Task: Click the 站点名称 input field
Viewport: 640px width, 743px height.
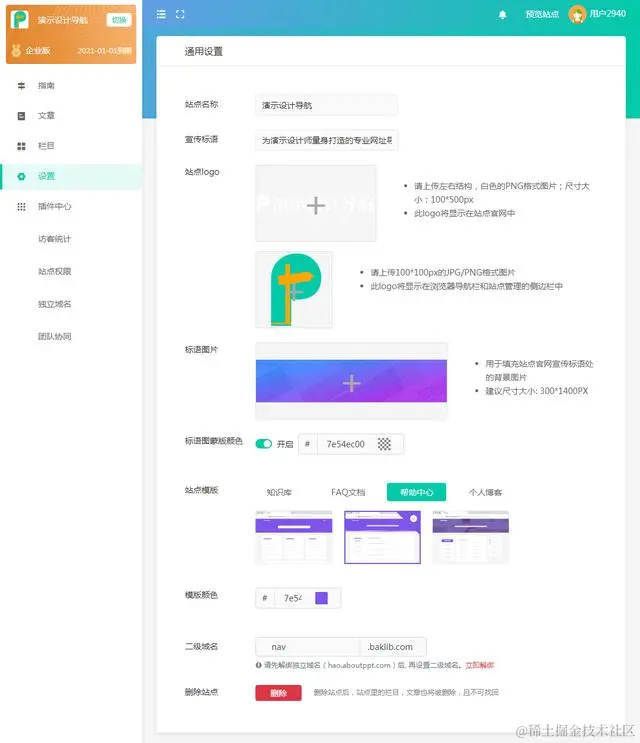Action: 326,105
